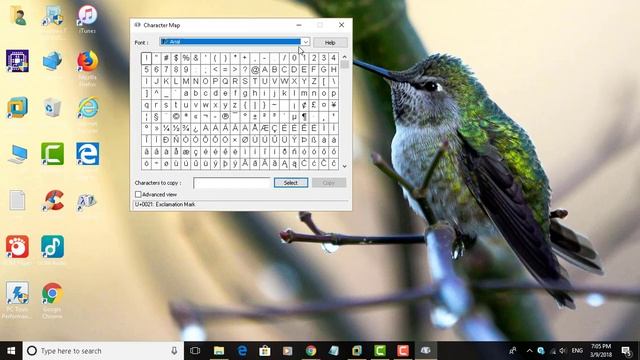Select the yen sign ¥ character
Image resolution: width=640 pixels, height=360 pixels.
click(x=333, y=105)
